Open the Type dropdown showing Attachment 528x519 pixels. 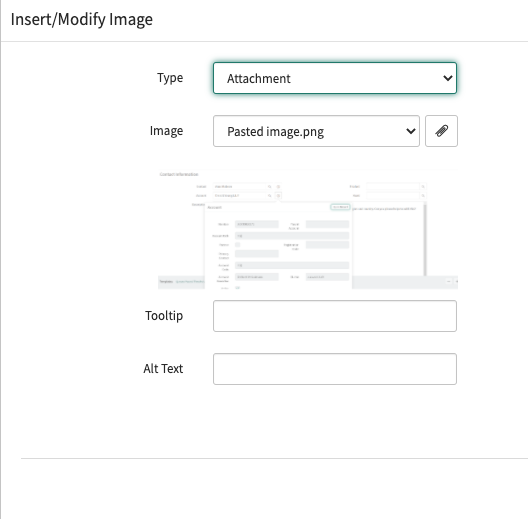pyautogui.click(x=335, y=78)
